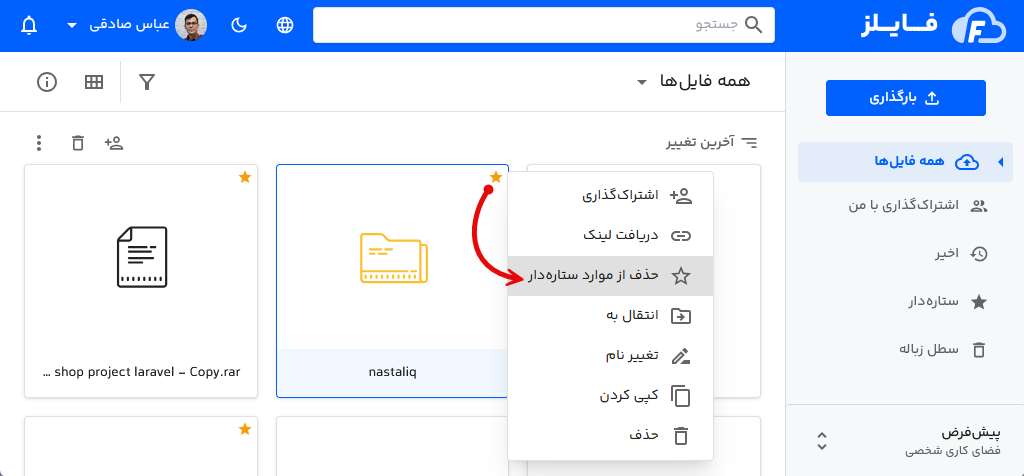Click the فایـلز brand text

(899, 26)
